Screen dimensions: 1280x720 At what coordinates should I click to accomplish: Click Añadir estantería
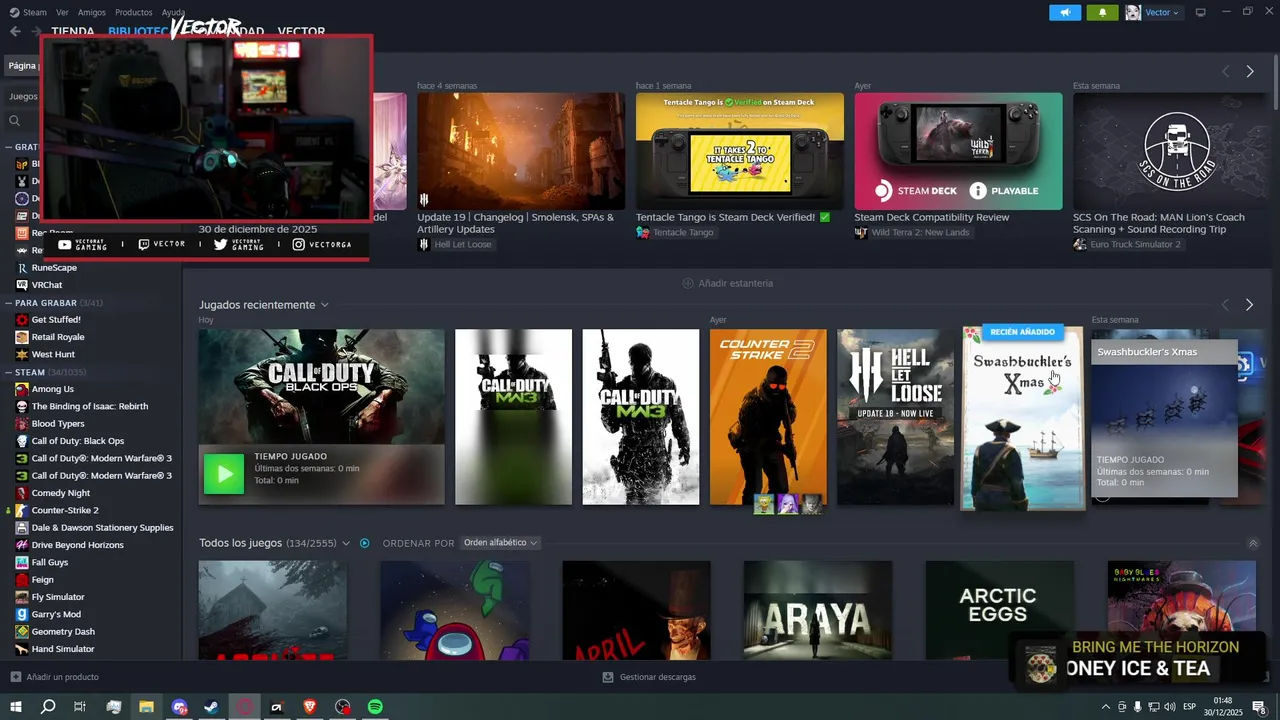(x=727, y=283)
